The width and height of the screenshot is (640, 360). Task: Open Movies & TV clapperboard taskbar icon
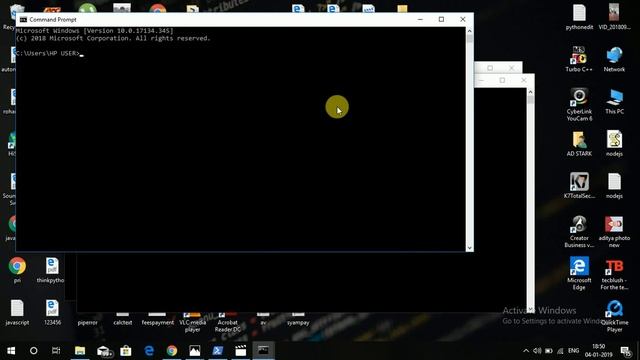(241, 351)
